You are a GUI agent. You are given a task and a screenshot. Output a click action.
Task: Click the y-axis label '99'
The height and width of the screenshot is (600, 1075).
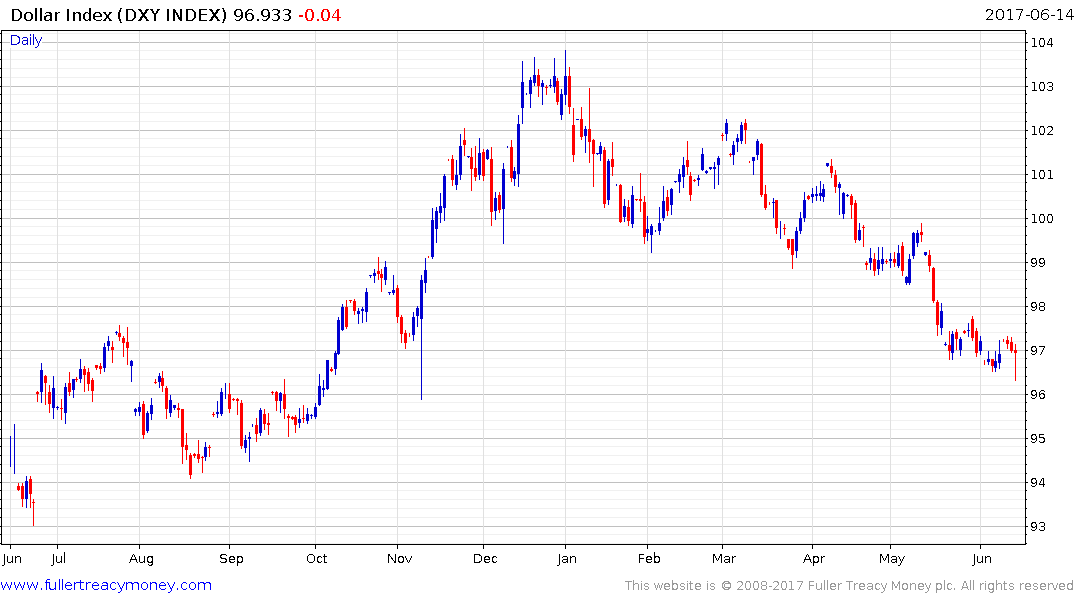pyautogui.click(x=1038, y=263)
